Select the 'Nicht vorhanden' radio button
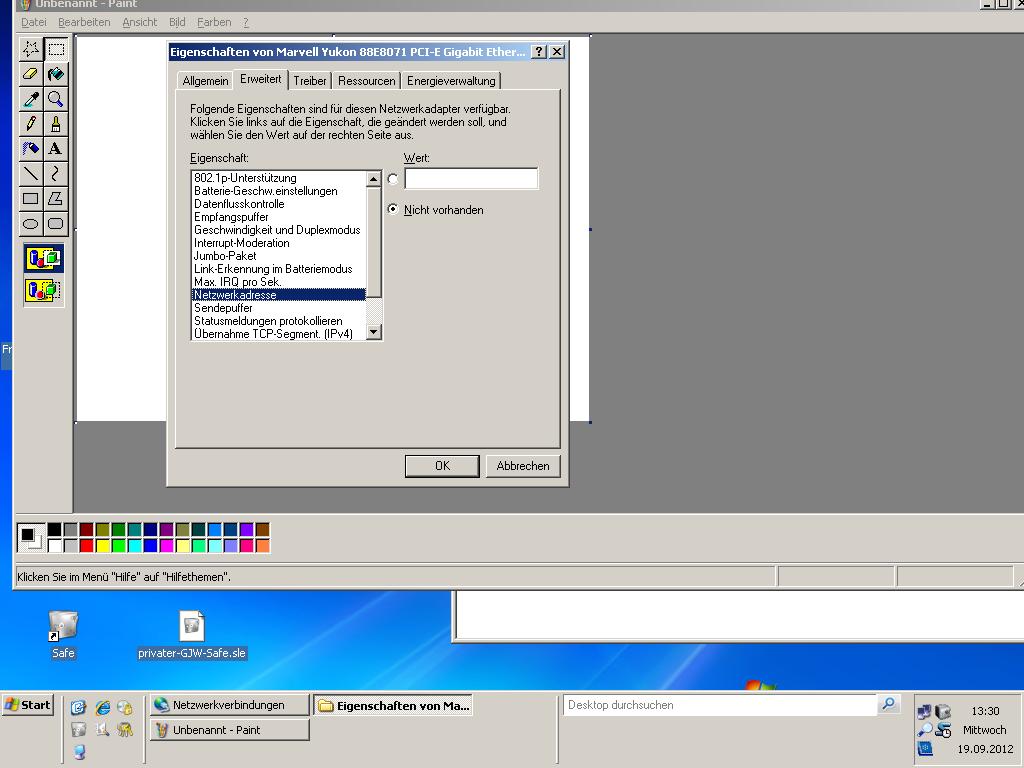Screen dimensions: 1024x768 pos(393,209)
